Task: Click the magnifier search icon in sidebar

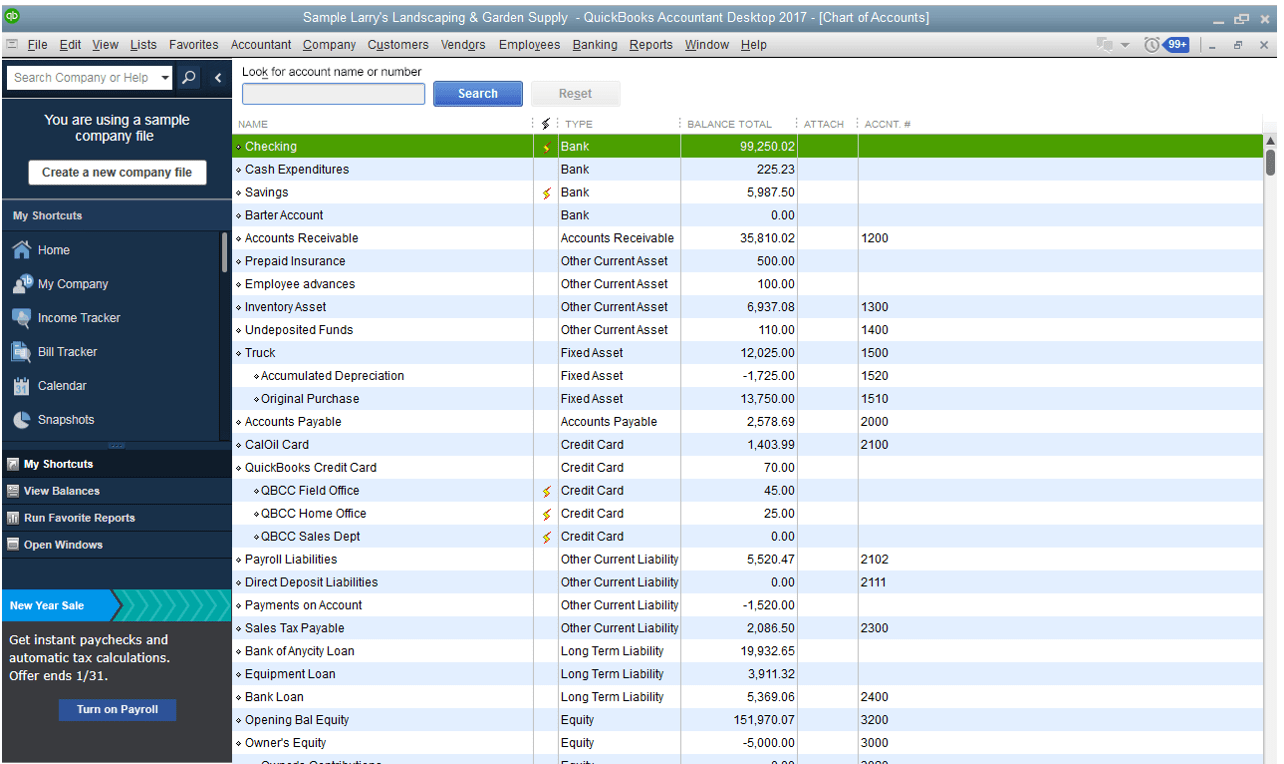Action: click(x=189, y=78)
